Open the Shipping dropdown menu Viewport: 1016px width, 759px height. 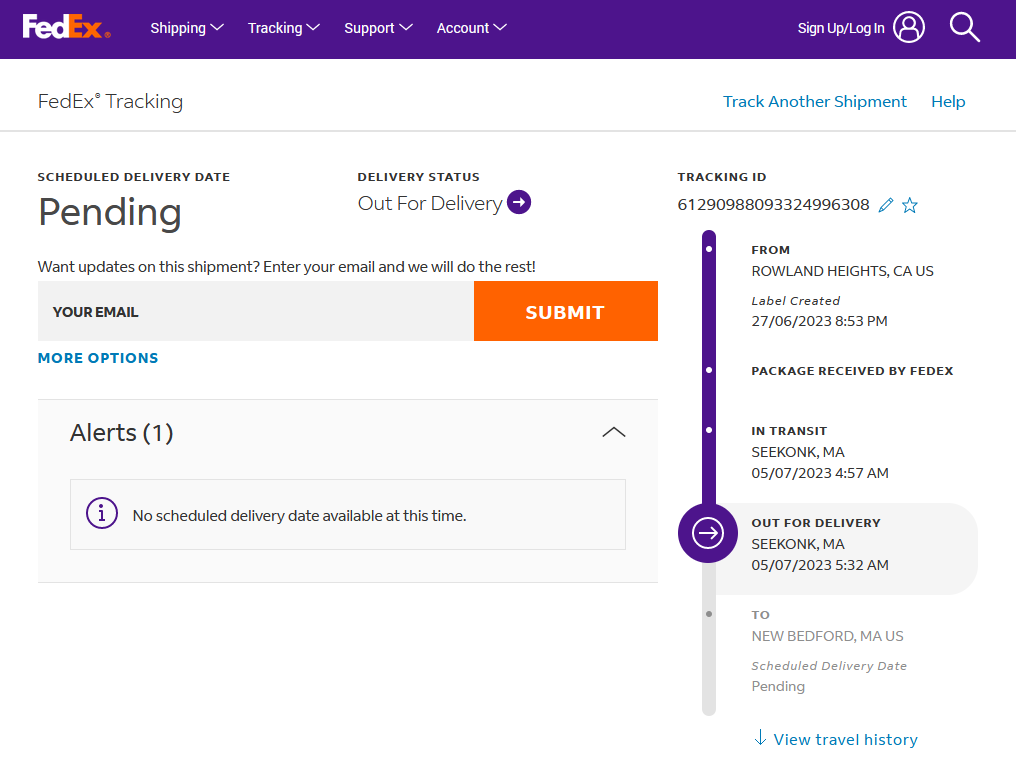[187, 28]
